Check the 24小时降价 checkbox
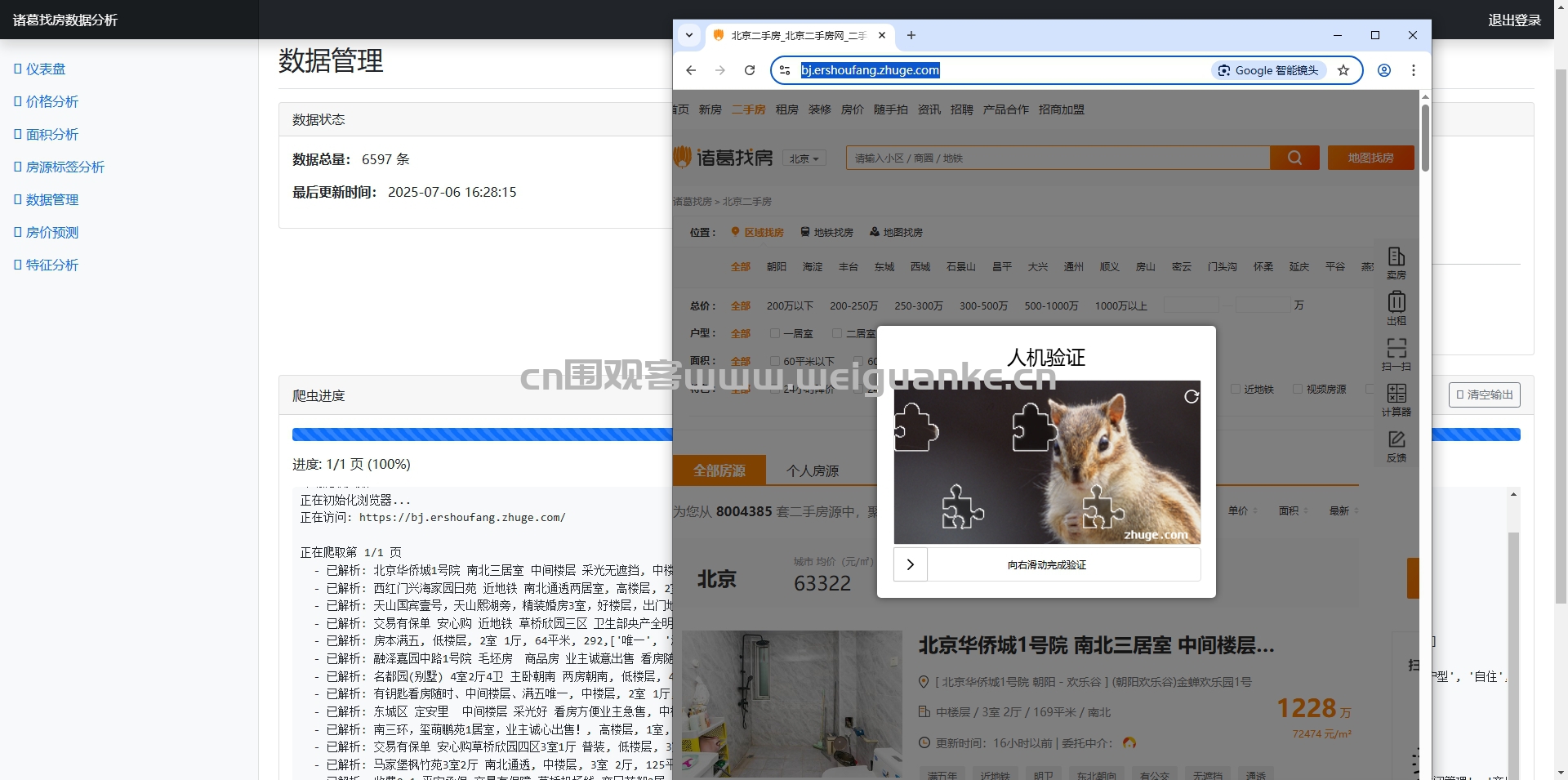 pos(775,389)
